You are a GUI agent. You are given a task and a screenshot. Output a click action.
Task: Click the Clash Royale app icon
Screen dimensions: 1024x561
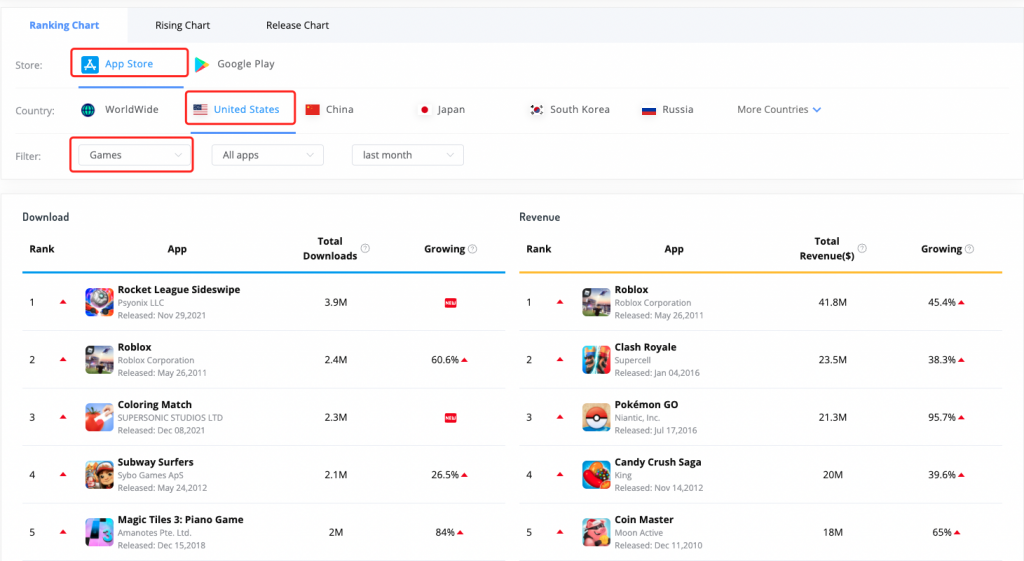click(596, 360)
